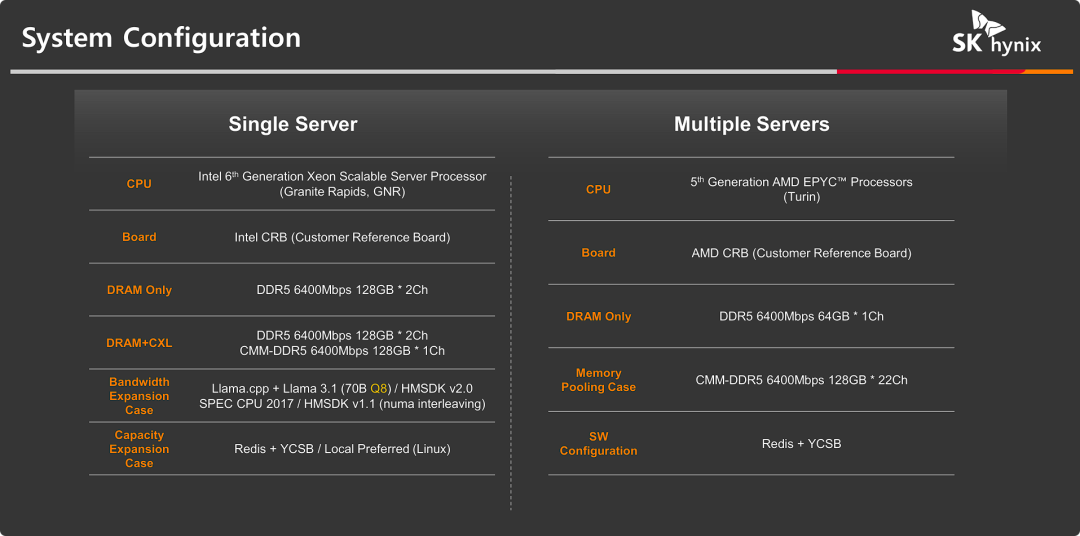Select the DRAM+CXL row label

139,343
